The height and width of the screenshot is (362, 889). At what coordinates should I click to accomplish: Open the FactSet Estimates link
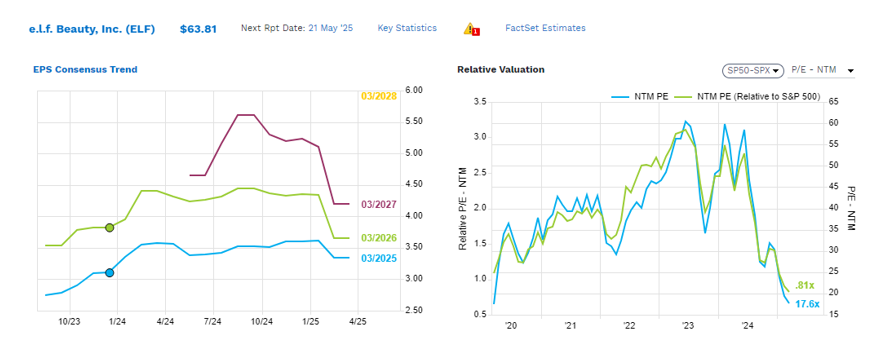click(545, 28)
